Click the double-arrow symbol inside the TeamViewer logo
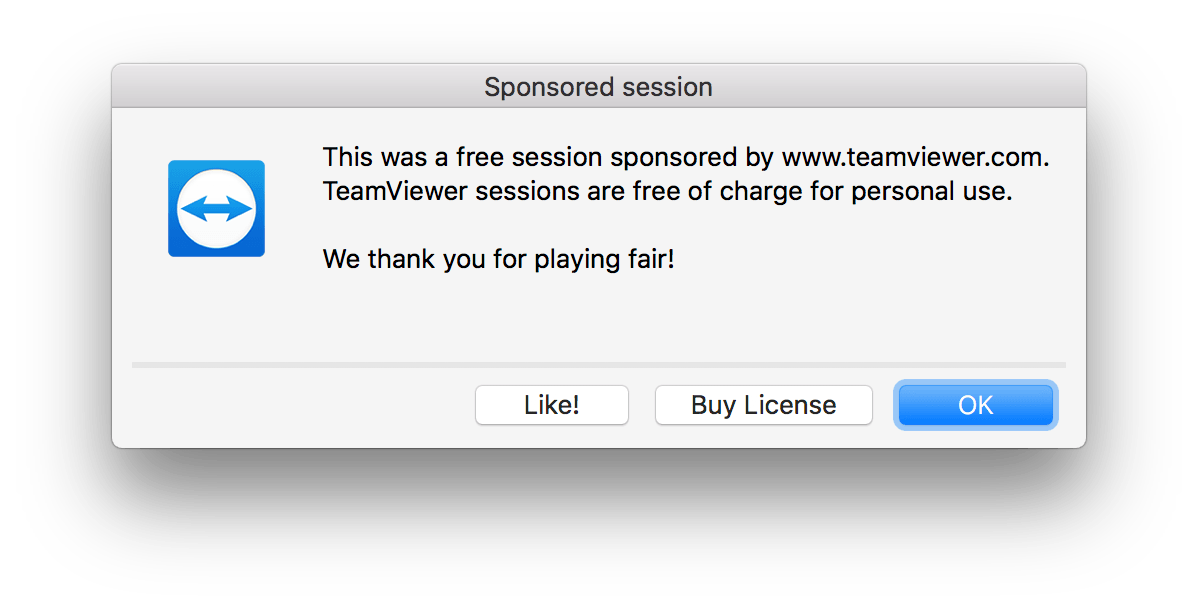This screenshot has height=608, width=1198. click(216, 209)
